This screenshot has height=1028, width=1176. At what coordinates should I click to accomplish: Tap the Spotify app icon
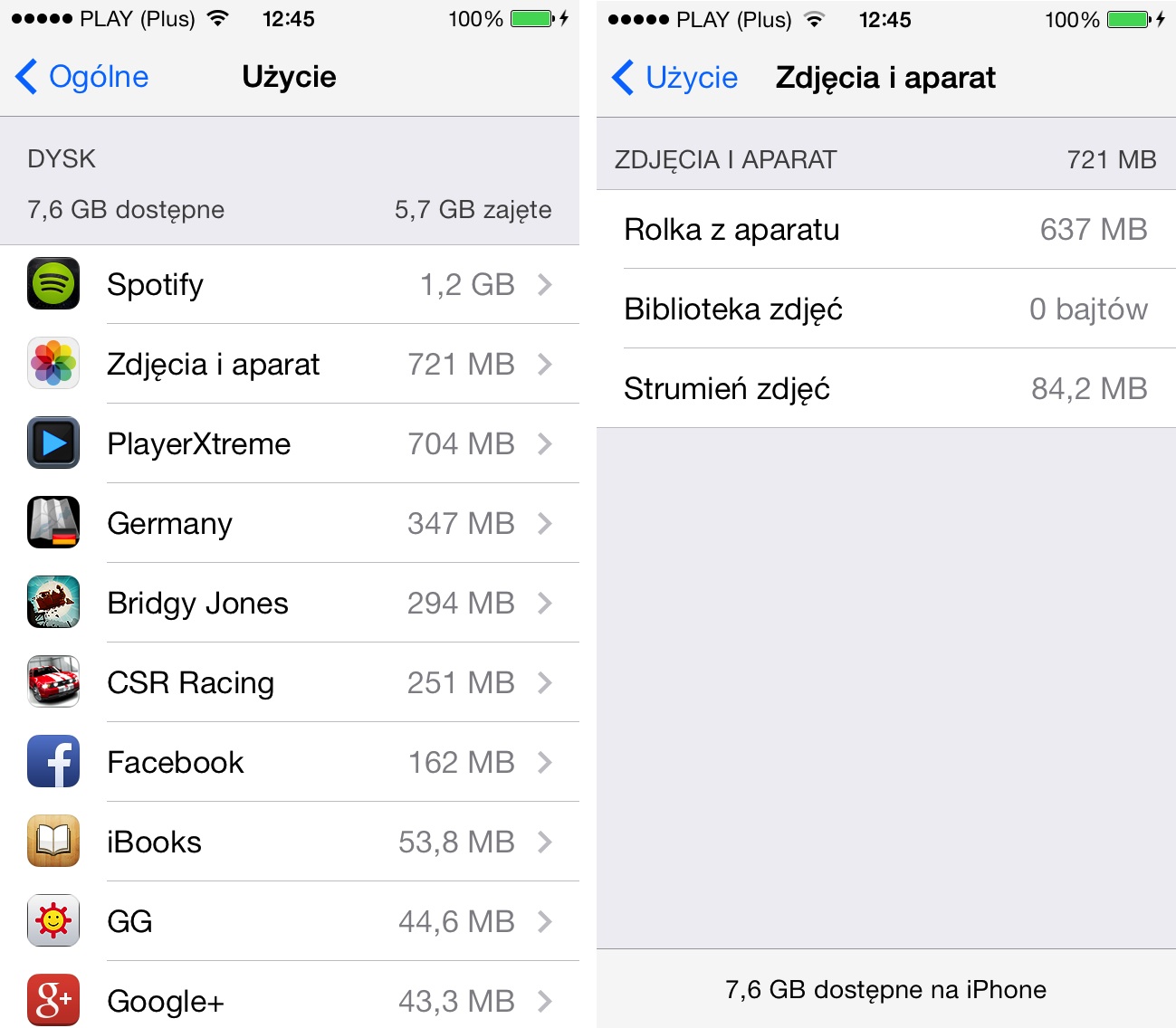click(53, 284)
